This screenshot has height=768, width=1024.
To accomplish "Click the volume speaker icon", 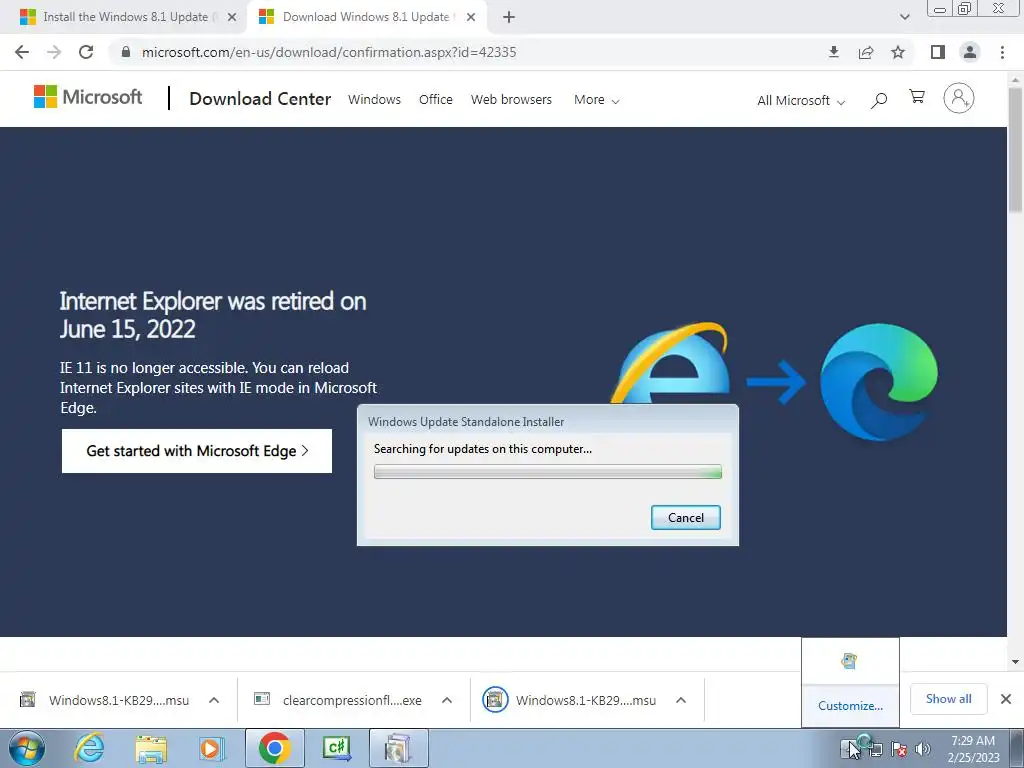I will (923, 749).
